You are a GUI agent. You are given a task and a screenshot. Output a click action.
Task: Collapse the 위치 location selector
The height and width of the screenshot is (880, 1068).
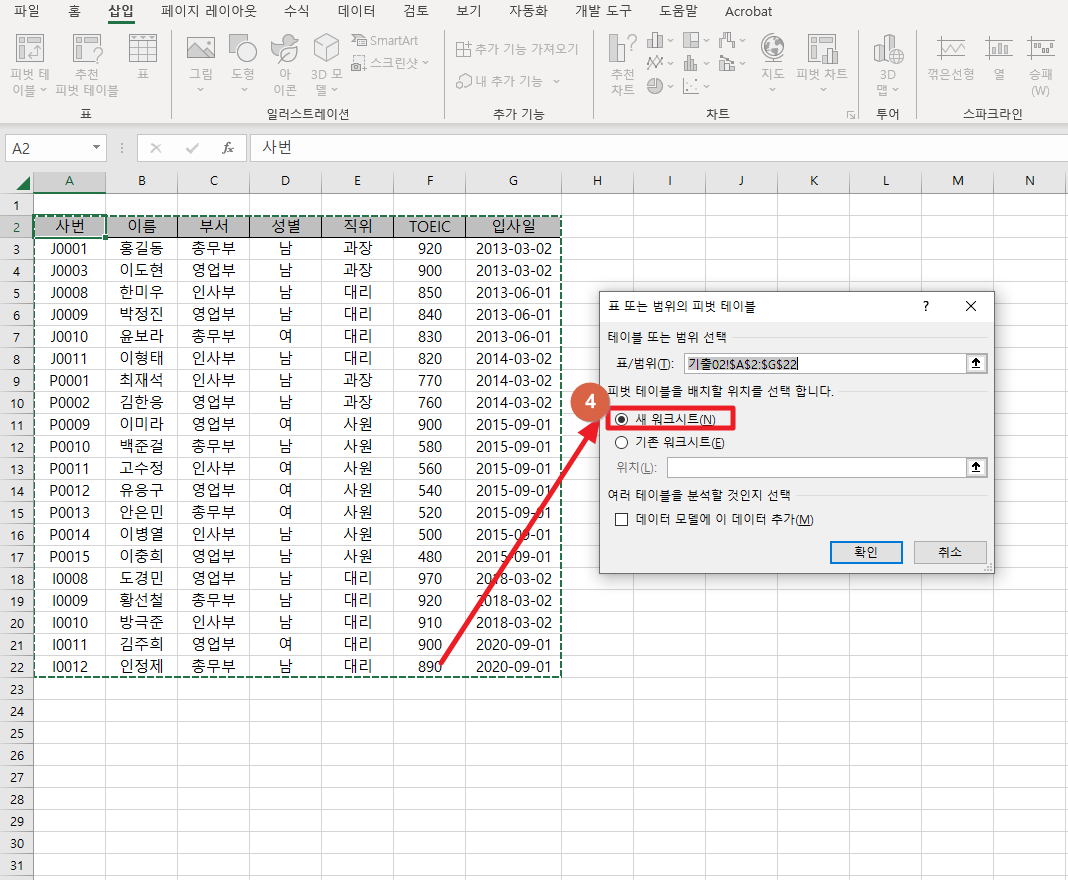[975, 467]
